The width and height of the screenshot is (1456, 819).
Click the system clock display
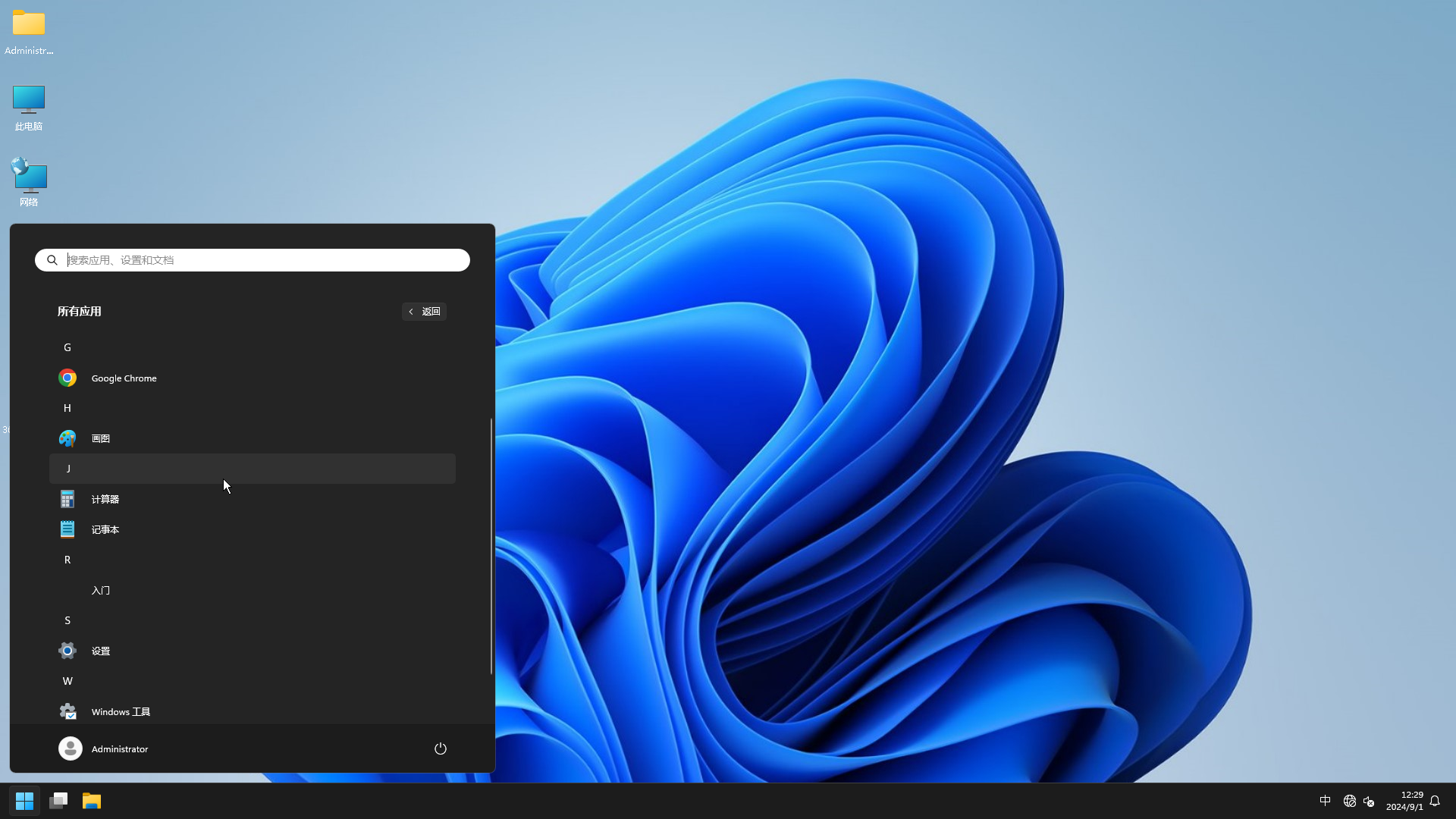[1405, 800]
